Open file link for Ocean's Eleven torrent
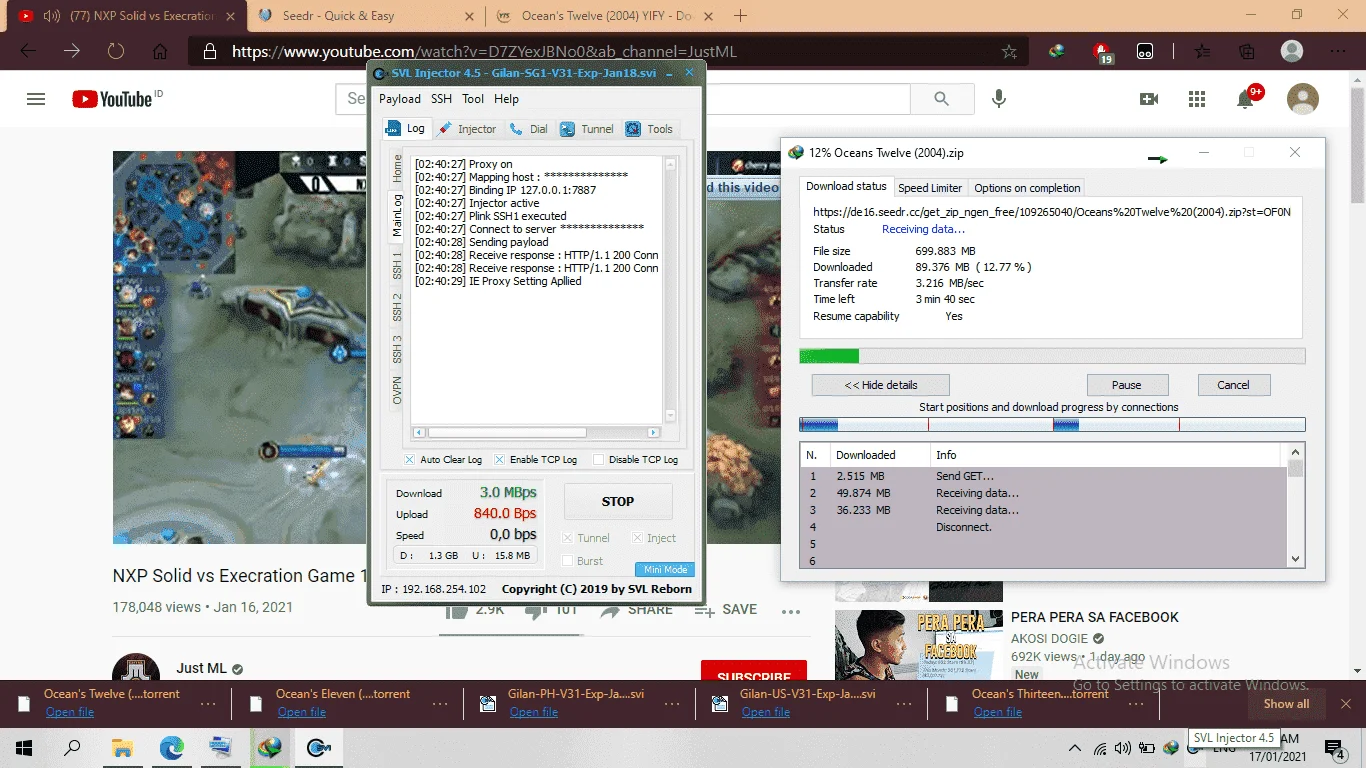Screen dimensions: 1366x768 click(x=302, y=712)
